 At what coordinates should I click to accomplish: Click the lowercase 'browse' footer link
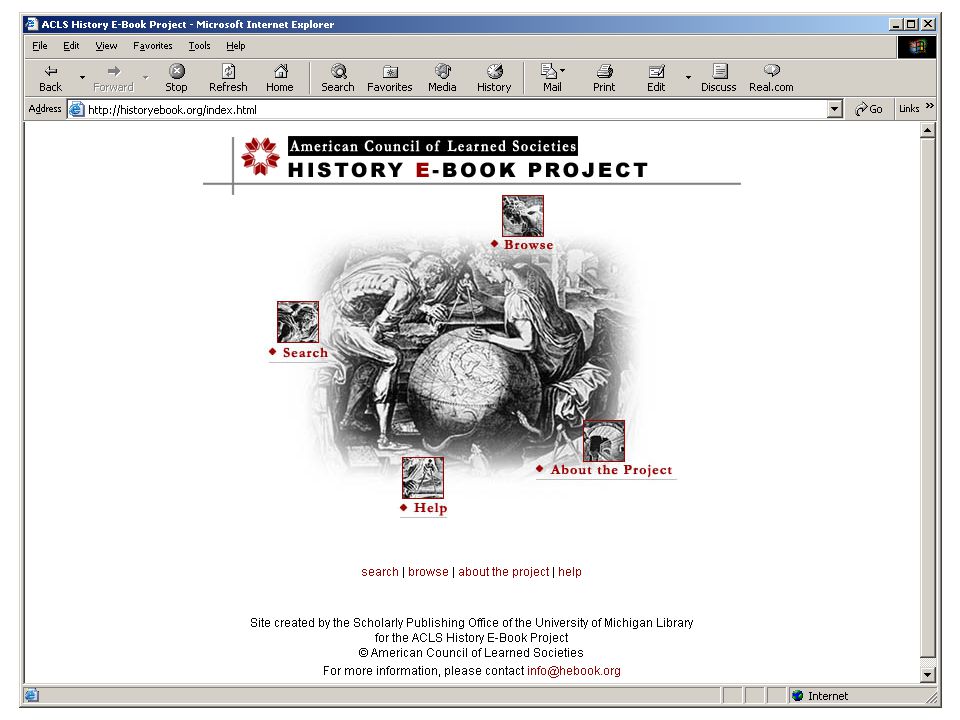428,572
